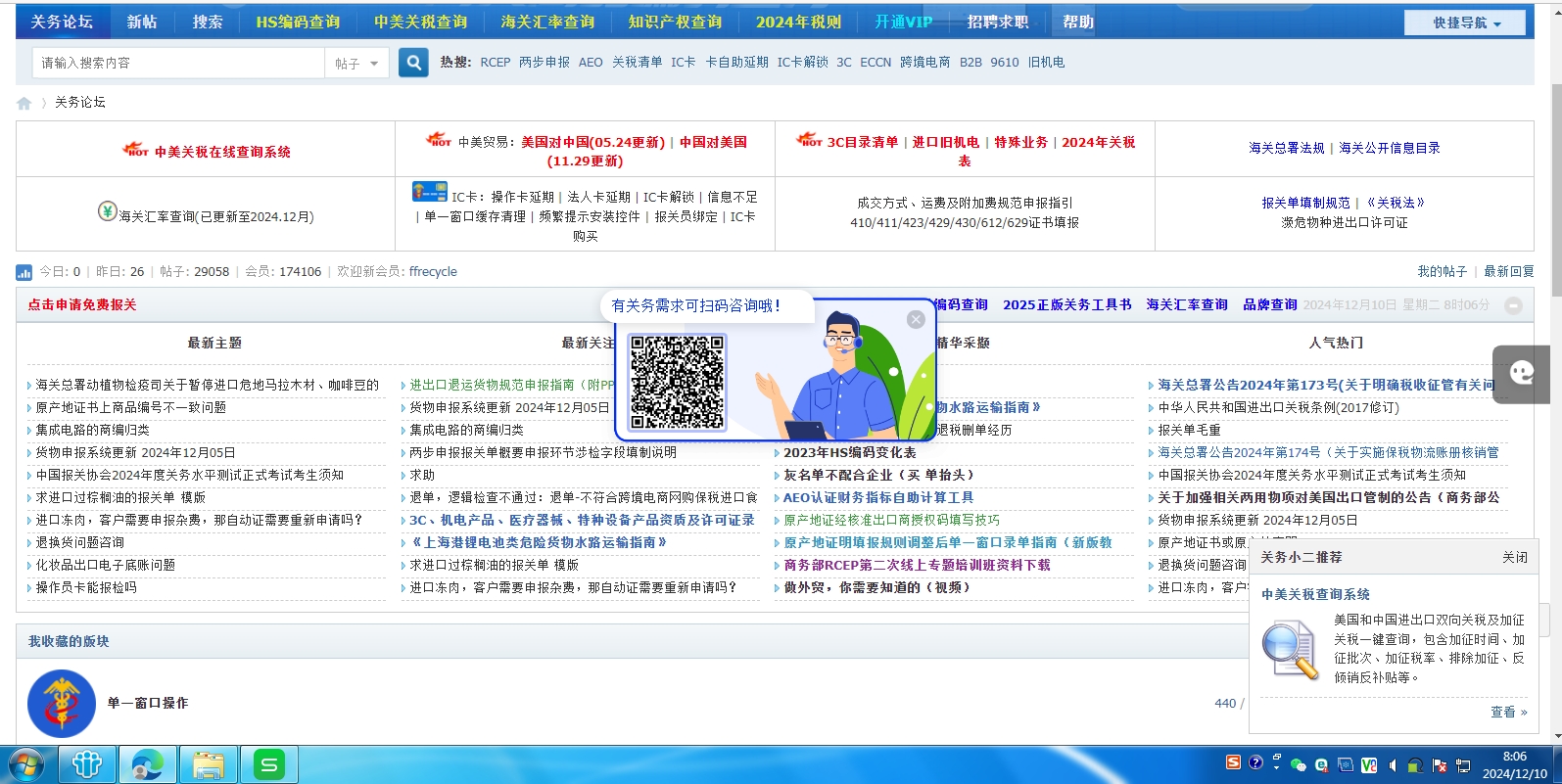
Task: Open post 报关单毛重
Action: coord(1190,430)
